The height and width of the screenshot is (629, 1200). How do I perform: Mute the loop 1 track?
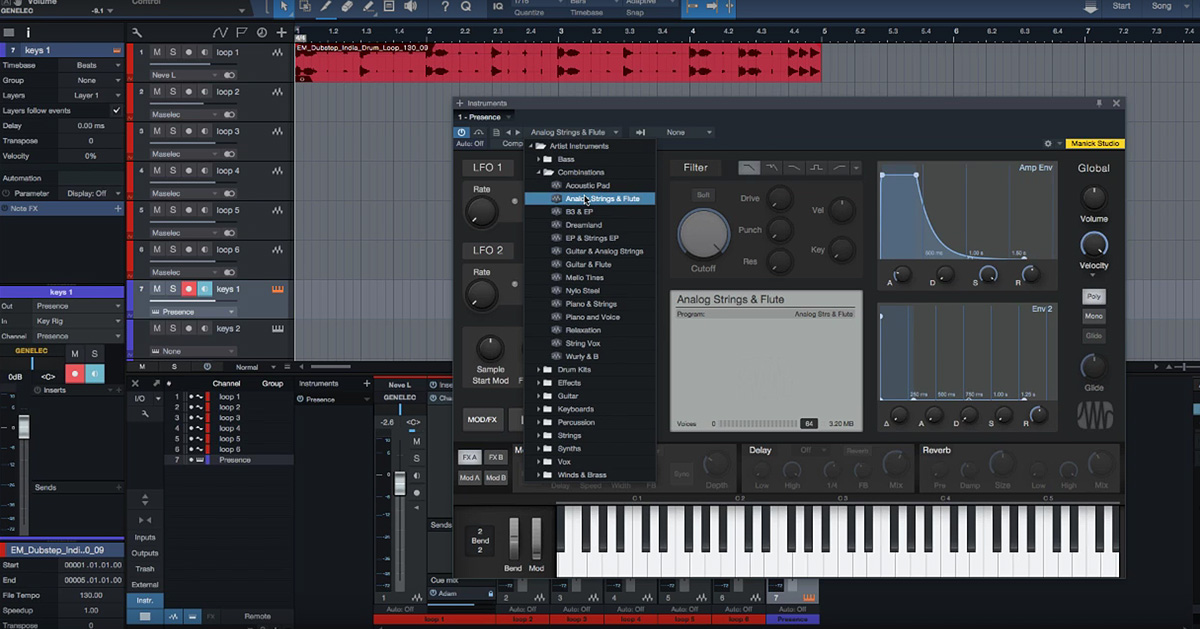(x=157, y=53)
